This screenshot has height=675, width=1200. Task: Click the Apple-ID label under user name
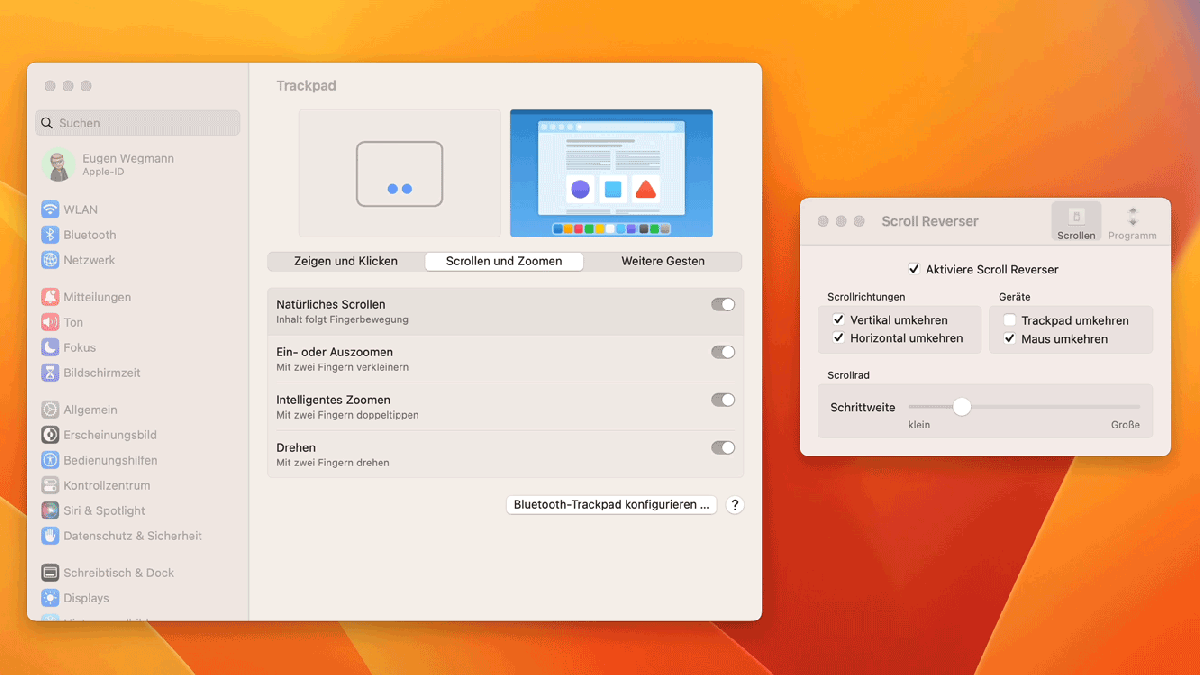(103, 172)
